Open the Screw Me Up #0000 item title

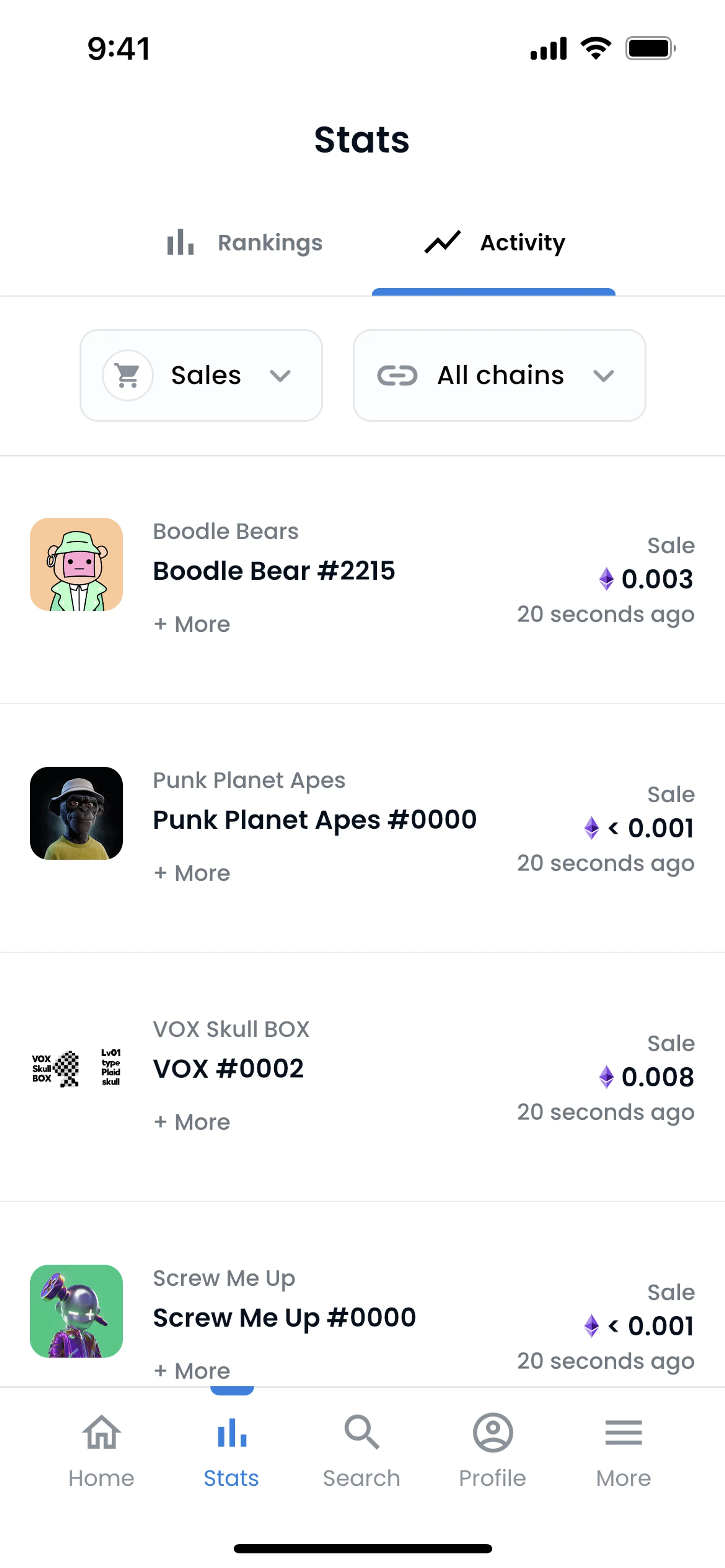click(x=284, y=1318)
